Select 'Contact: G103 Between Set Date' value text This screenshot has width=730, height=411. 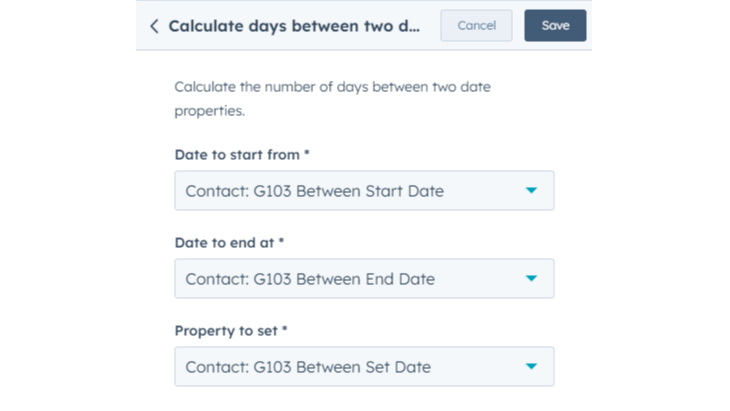pyautogui.click(x=308, y=367)
